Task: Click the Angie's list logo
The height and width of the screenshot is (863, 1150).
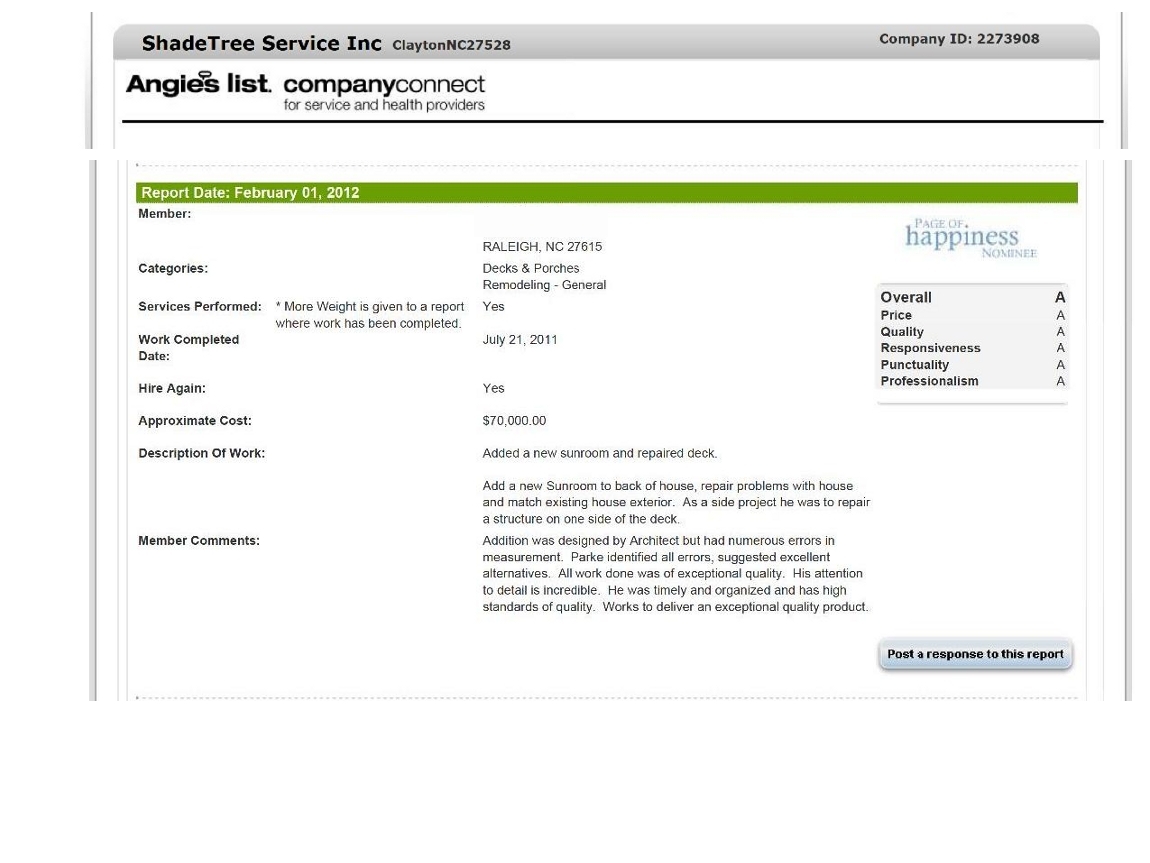Action: click(198, 85)
